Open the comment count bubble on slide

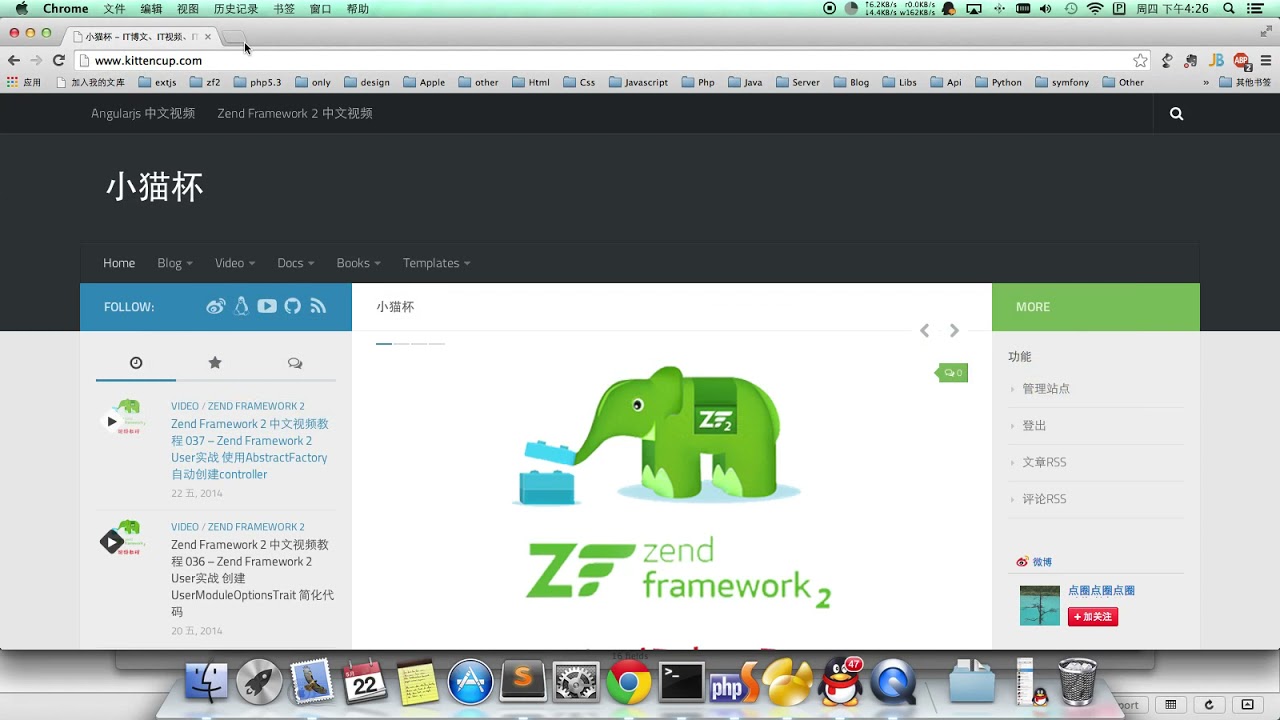(x=953, y=373)
